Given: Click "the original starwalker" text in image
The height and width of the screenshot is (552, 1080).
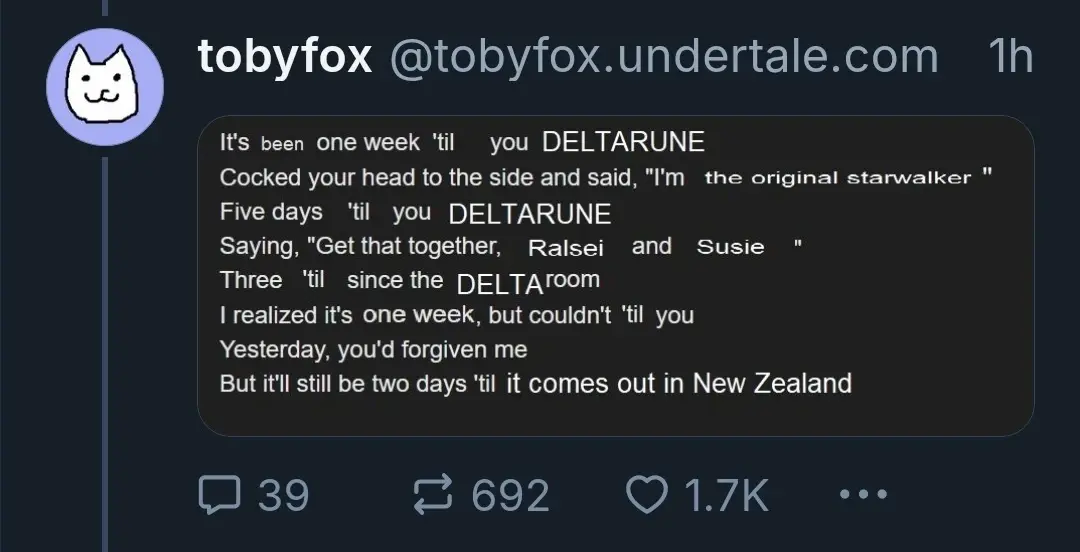Looking at the screenshot, I should click(838, 178).
